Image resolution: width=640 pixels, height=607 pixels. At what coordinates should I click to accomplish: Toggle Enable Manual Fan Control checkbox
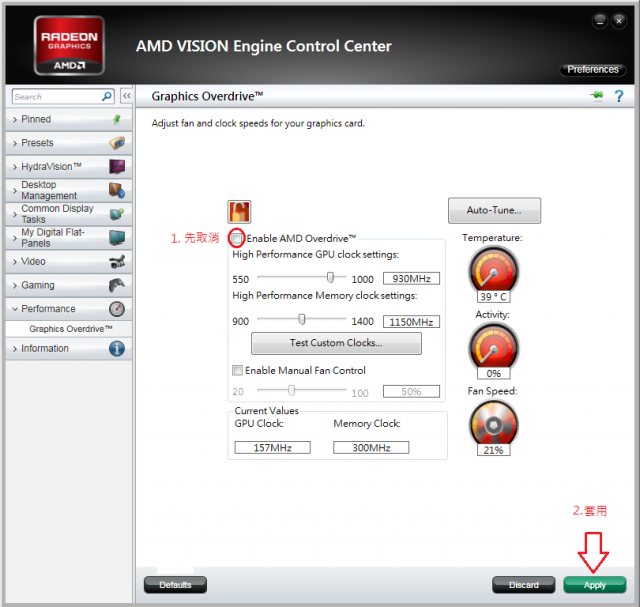click(237, 370)
